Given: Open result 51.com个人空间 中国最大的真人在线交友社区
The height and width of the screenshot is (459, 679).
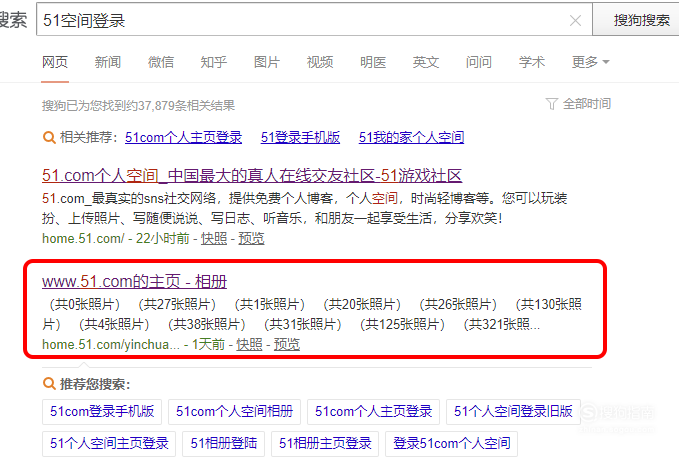Looking at the screenshot, I should click(252, 175).
